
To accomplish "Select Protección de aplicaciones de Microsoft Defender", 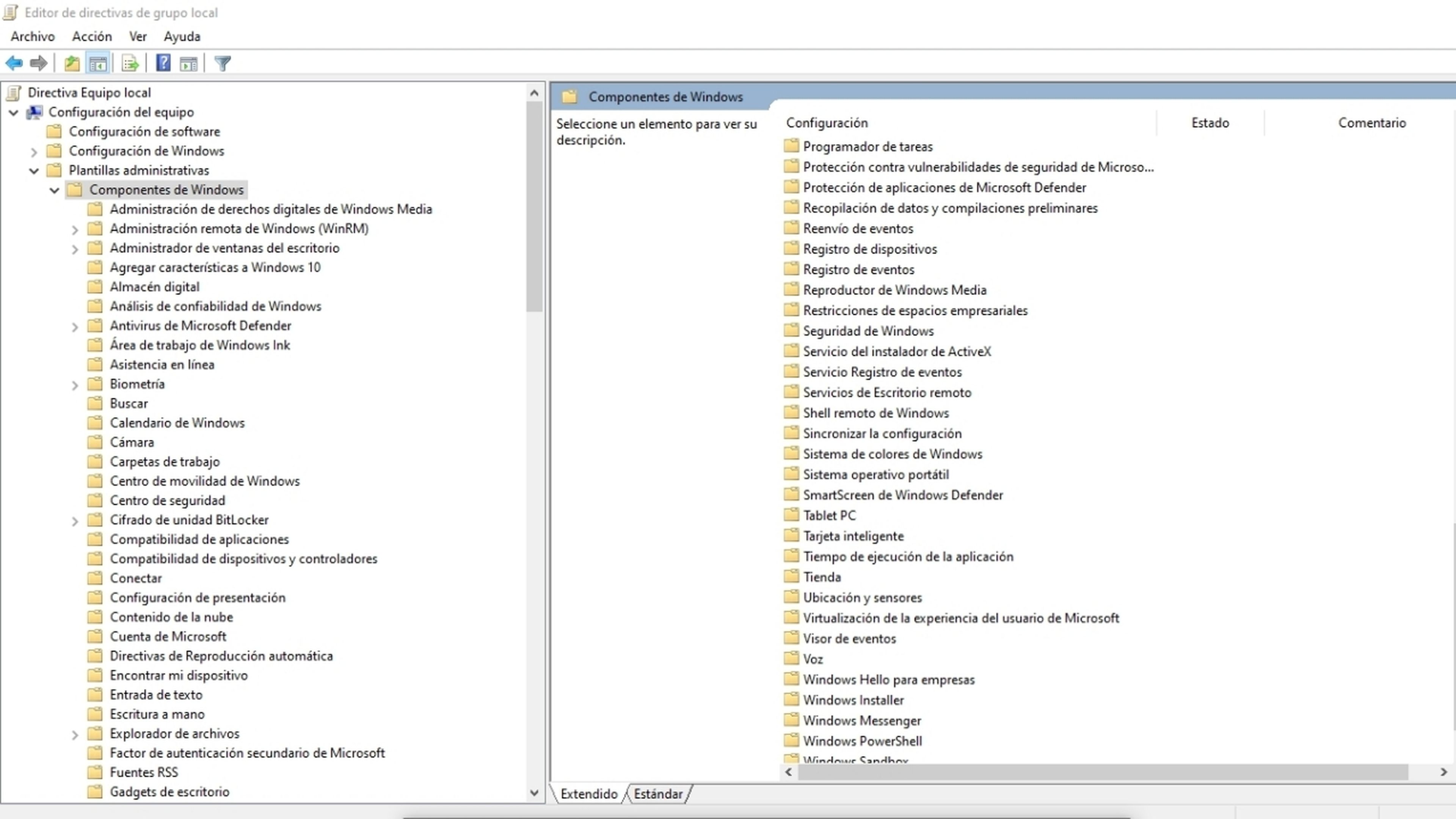I will pos(945,187).
